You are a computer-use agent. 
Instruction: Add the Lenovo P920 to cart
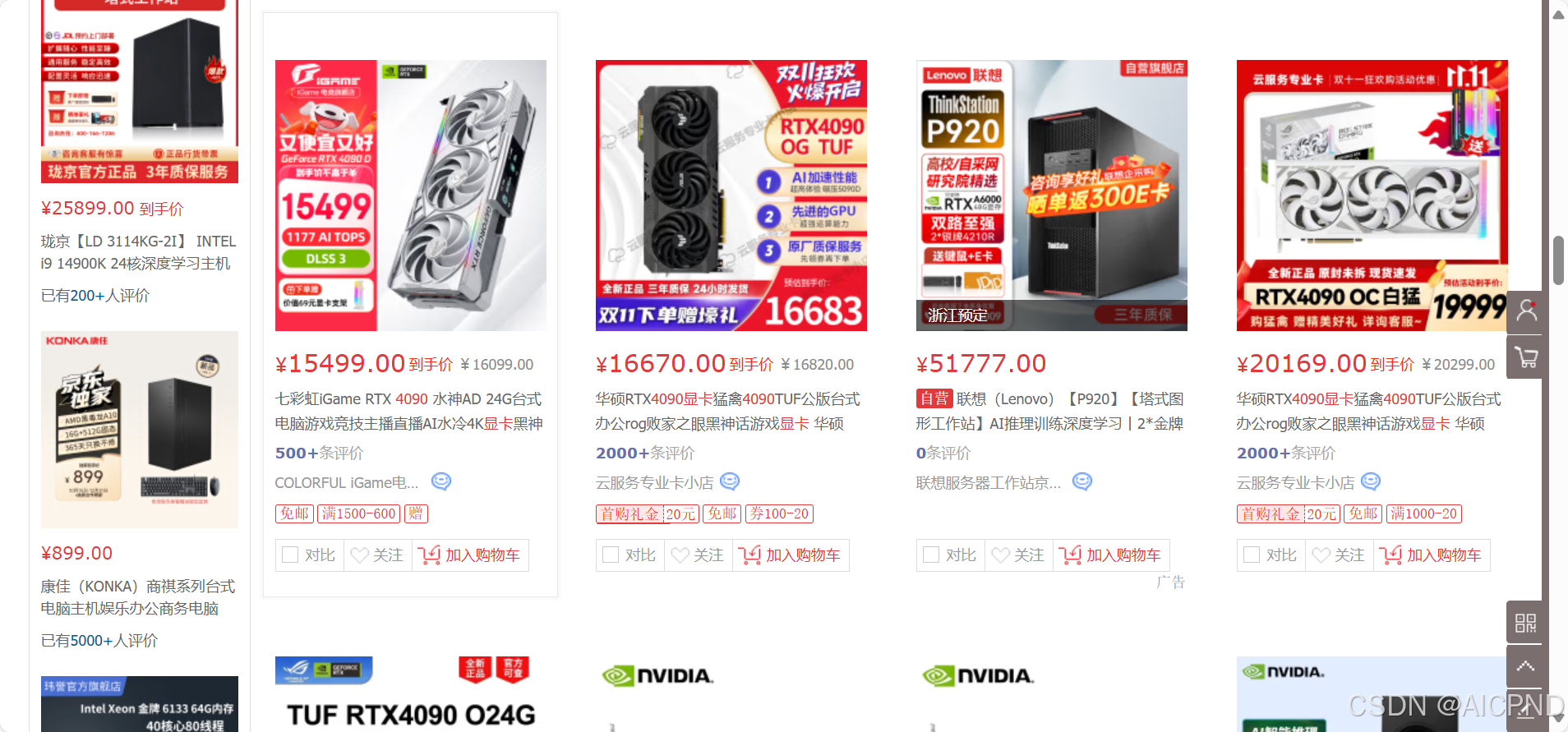[x=1110, y=555]
